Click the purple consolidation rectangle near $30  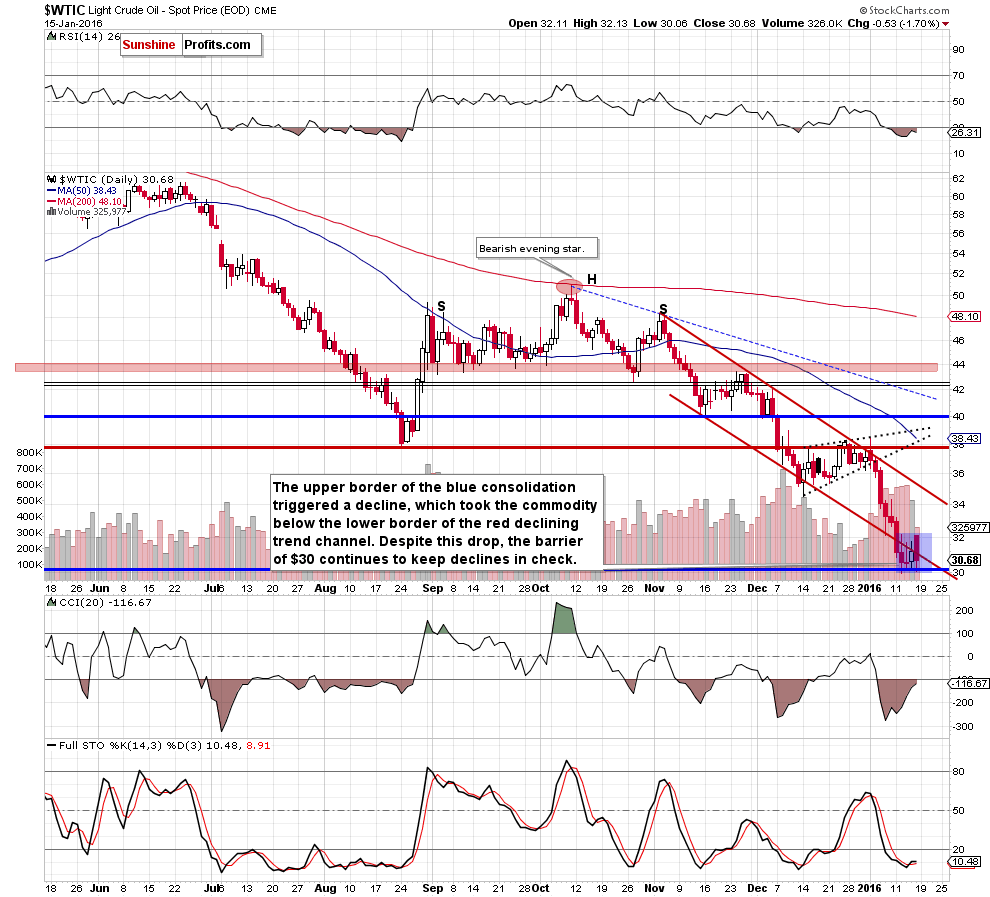pyautogui.click(x=915, y=552)
